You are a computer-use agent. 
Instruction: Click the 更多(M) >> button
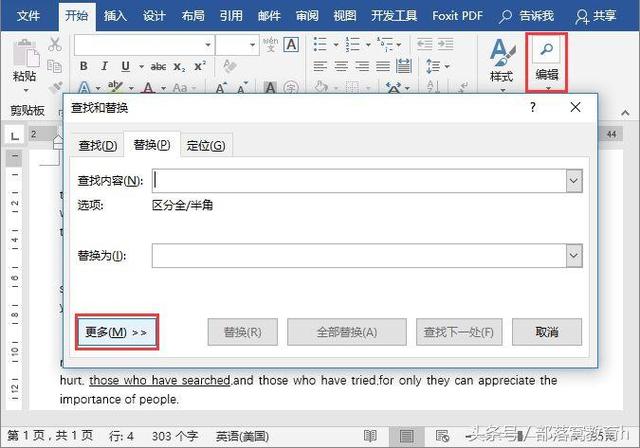point(117,332)
